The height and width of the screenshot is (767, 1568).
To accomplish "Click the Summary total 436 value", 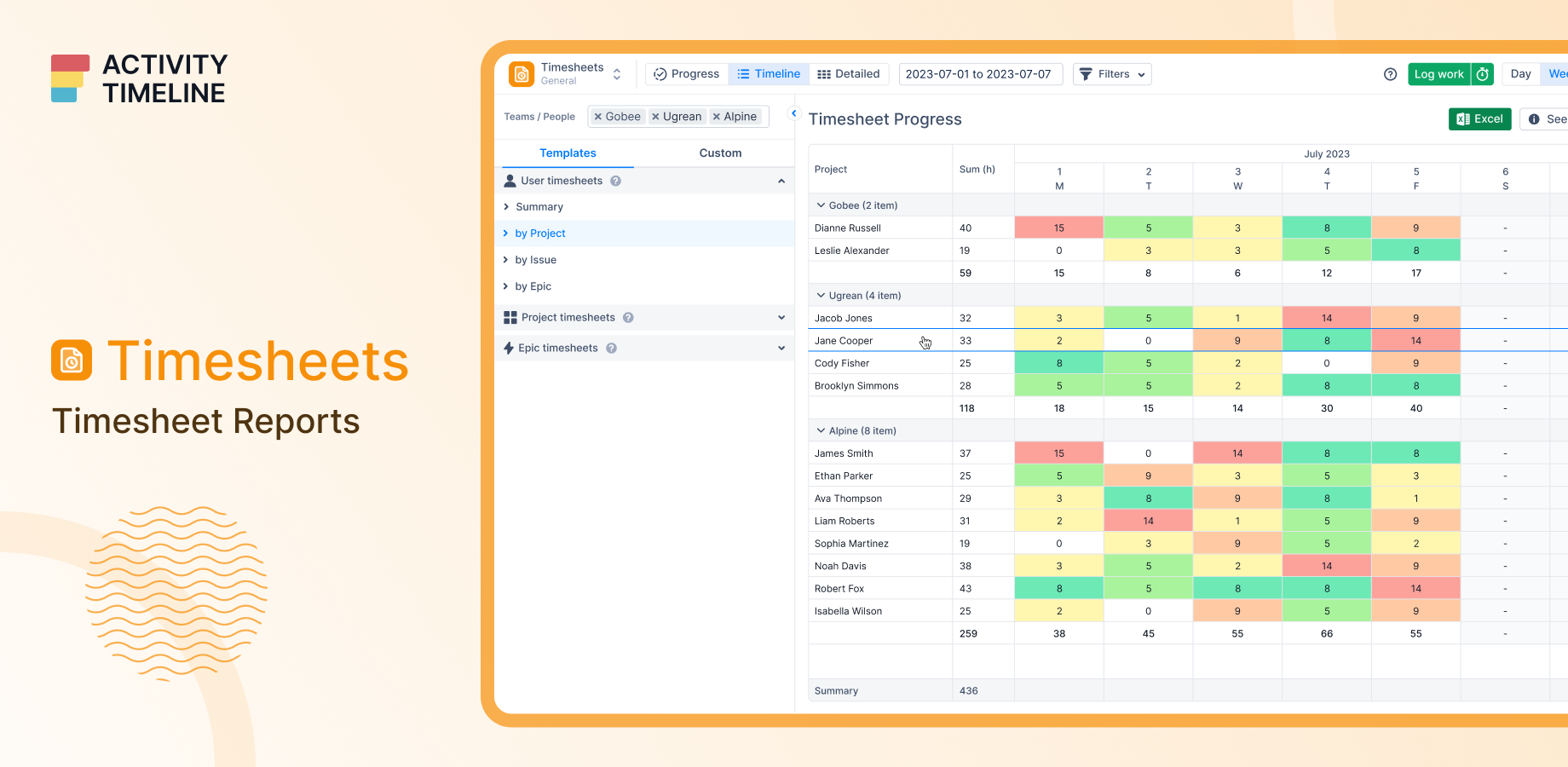I will pyautogui.click(x=969, y=691).
